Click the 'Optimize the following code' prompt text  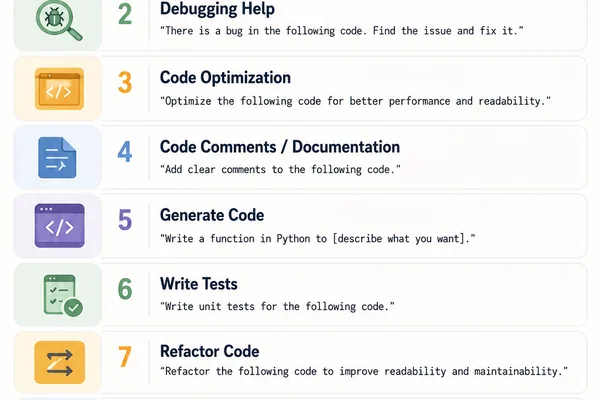[x=355, y=101]
